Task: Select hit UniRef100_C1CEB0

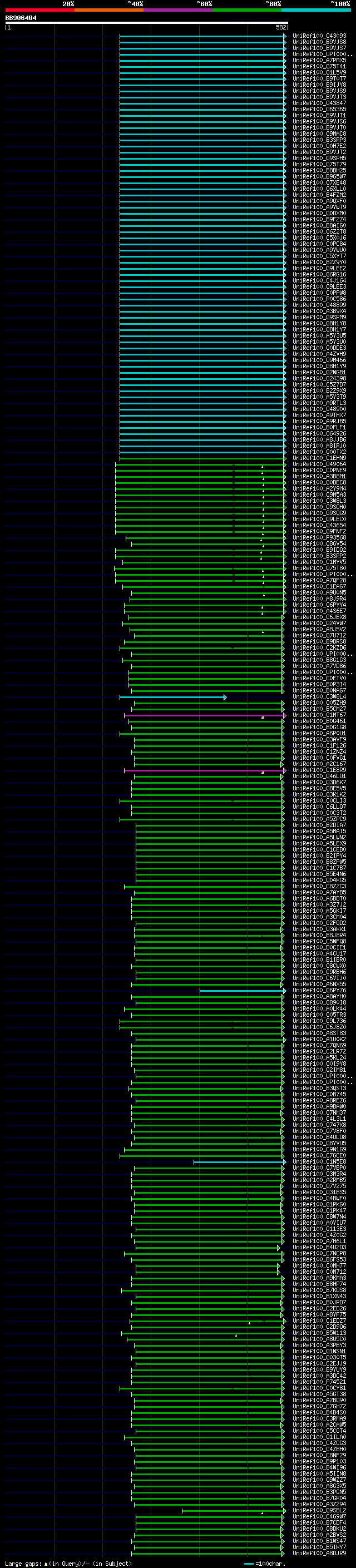Action: coord(319,850)
